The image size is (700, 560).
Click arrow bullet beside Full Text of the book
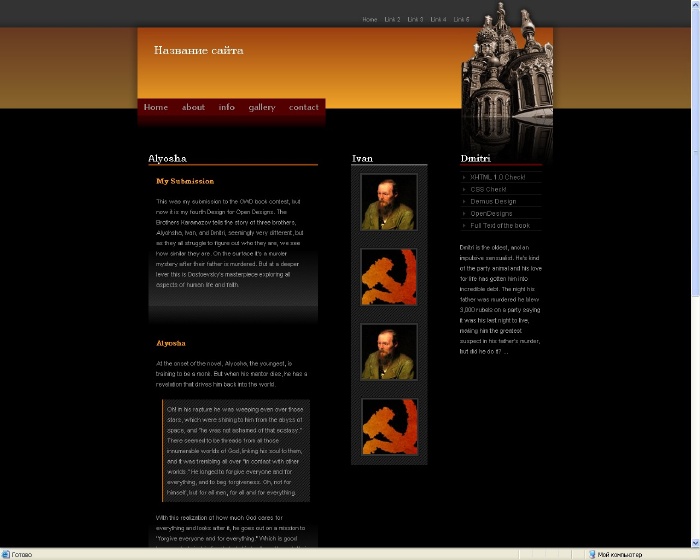pyautogui.click(x=464, y=226)
